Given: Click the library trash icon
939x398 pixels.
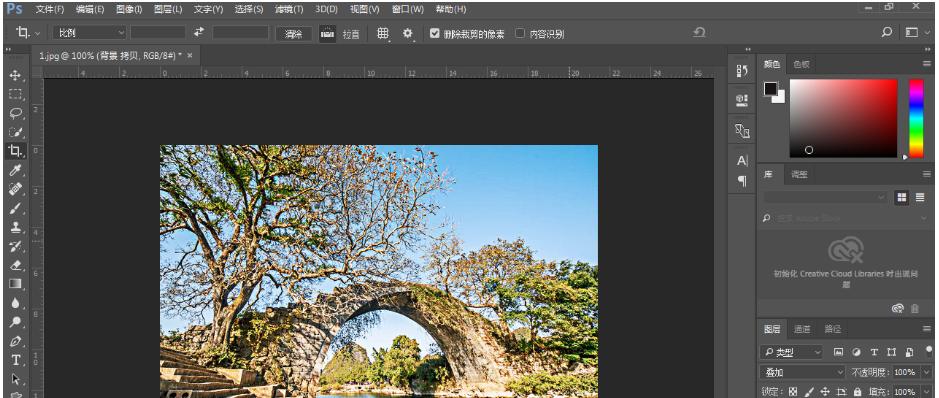Looking at the screenshot, I should click(x=915, y=308).
